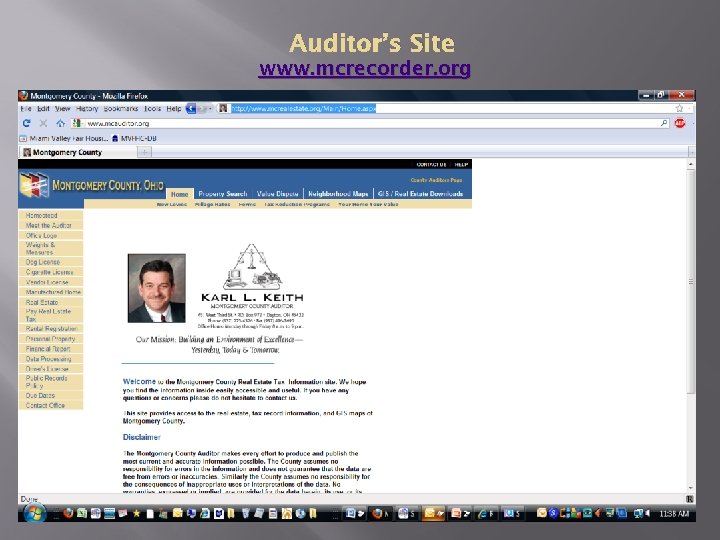Open the Bookmarks menu
Image resolution: width=720 pixels, height=540 pixels.
[121, 109]
